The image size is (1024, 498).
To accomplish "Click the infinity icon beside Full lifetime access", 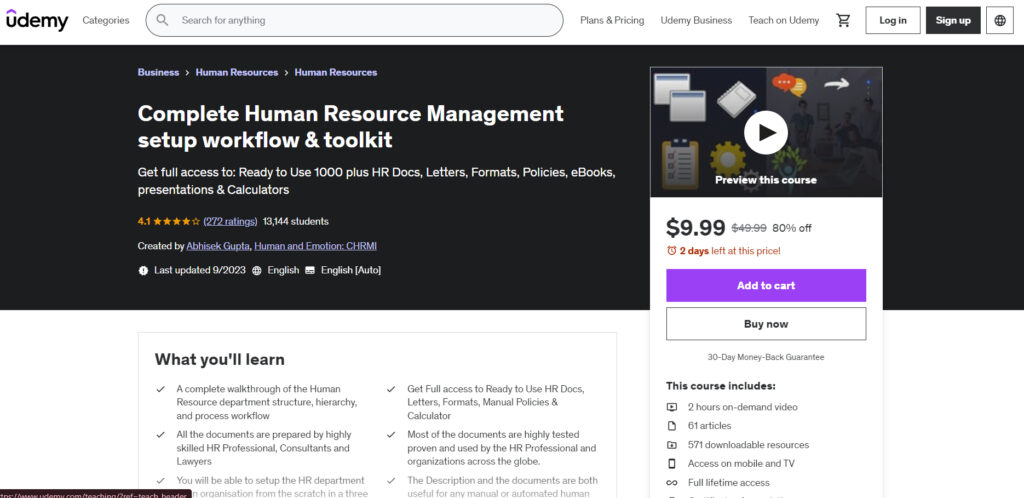I will pos(671,482).
